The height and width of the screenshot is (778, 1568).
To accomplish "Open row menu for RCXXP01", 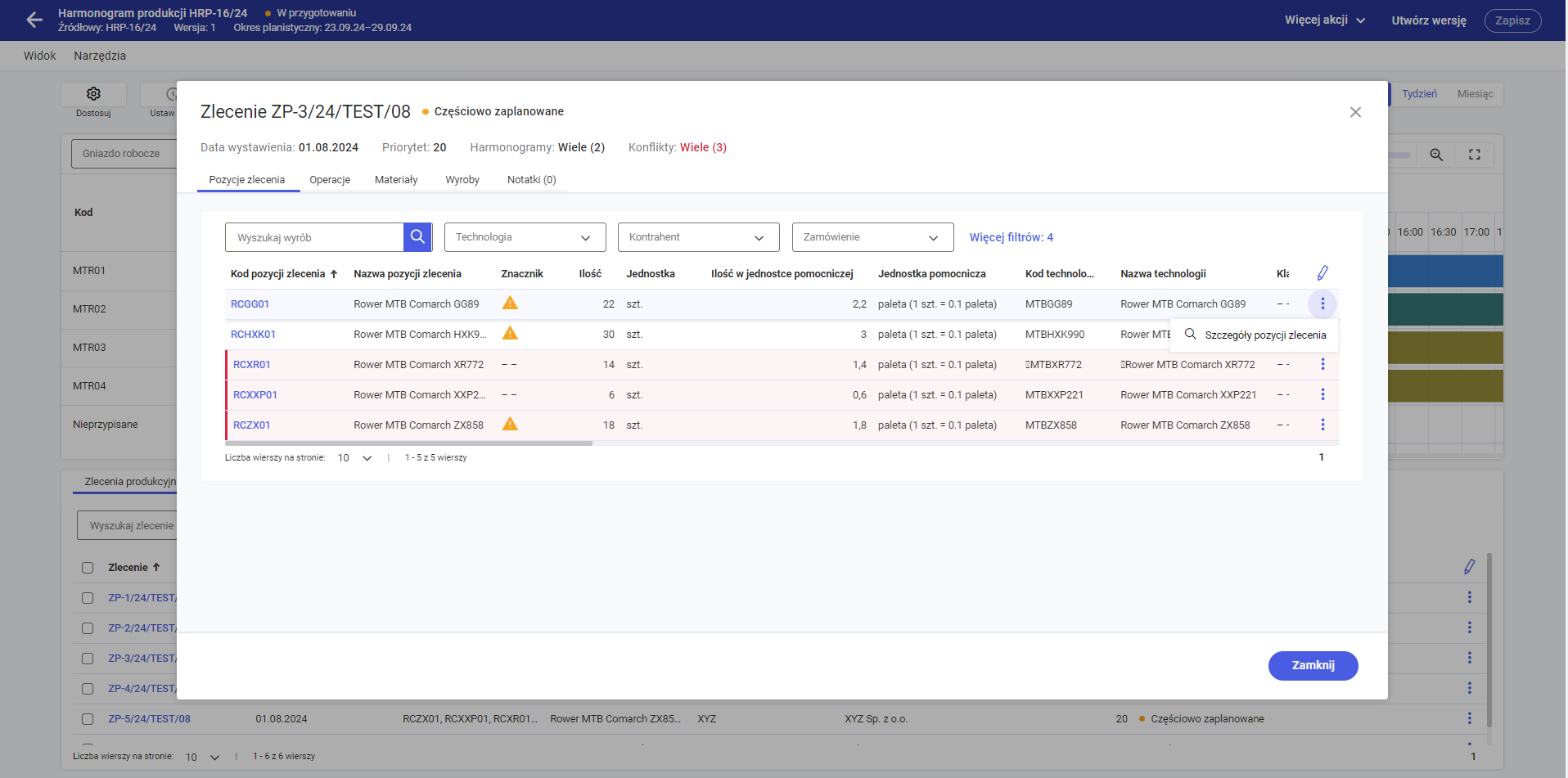I will point(1322,394).
